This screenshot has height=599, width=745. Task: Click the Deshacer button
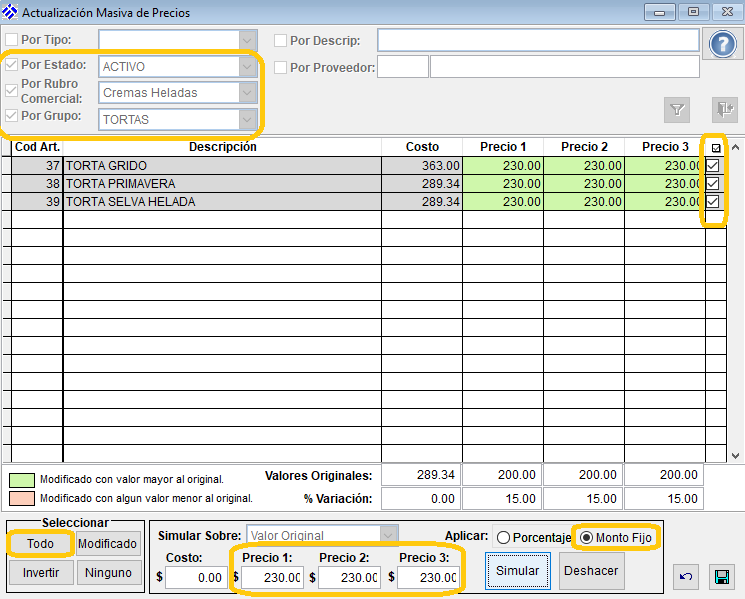(591, 571)
